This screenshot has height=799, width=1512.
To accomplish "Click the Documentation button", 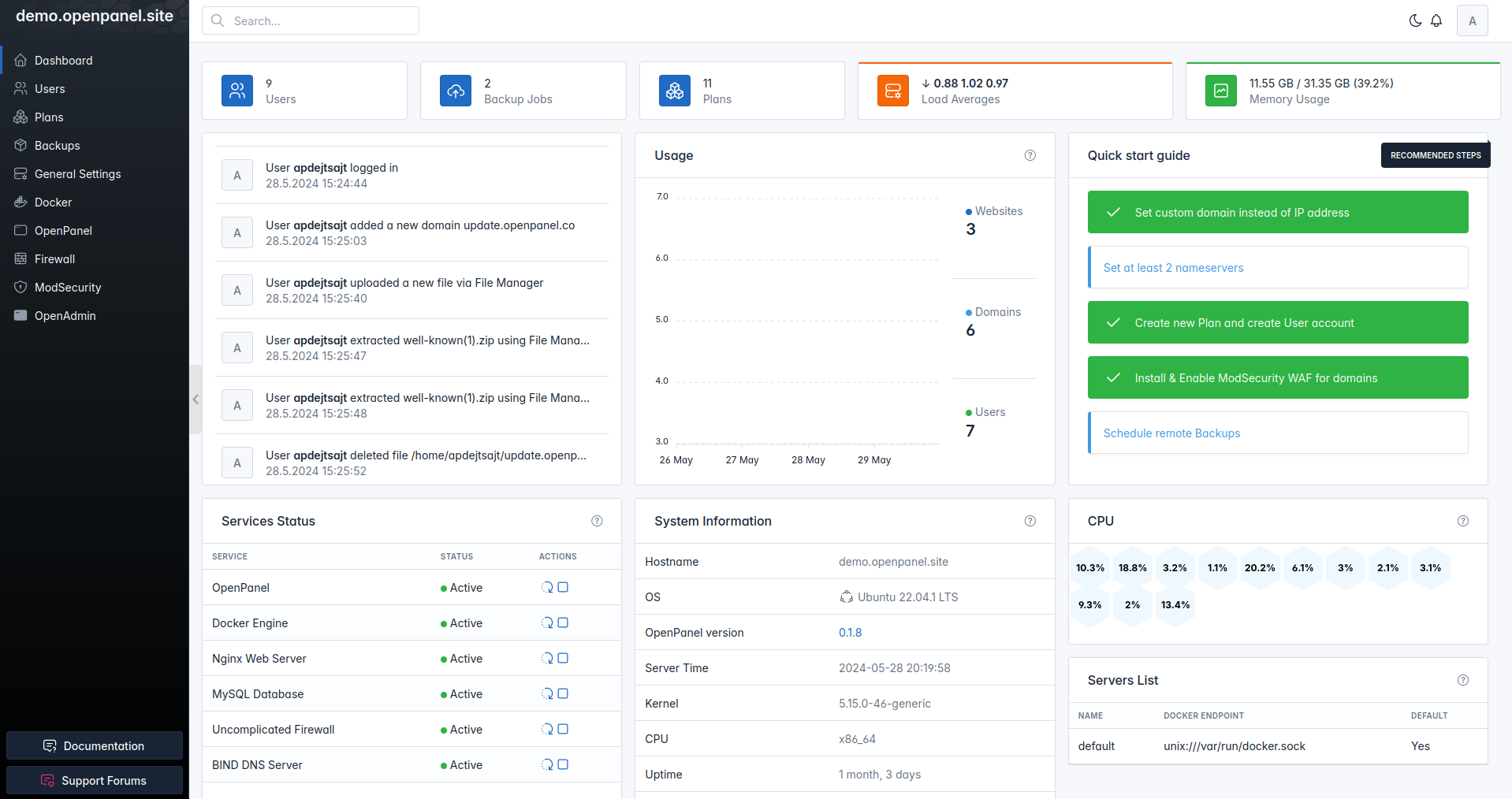I will coord(95,745).
